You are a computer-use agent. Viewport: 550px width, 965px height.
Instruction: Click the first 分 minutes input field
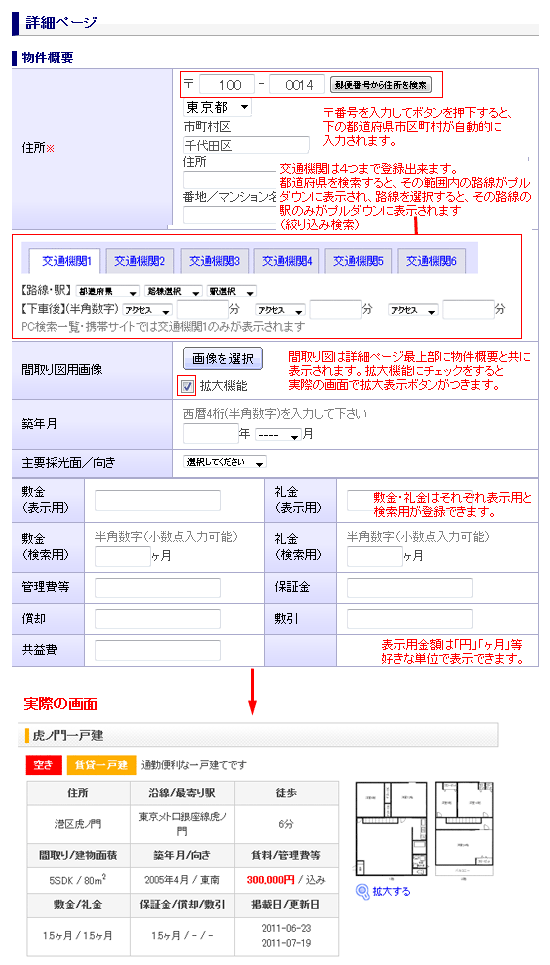202,310
